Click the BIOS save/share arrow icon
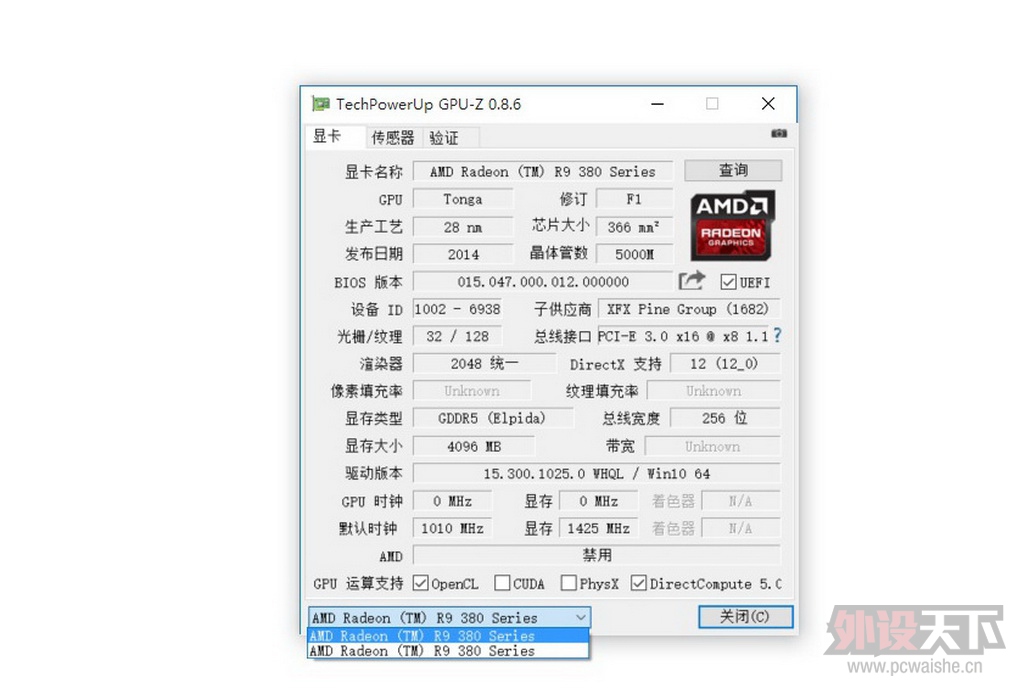 [x=692, y=281]
